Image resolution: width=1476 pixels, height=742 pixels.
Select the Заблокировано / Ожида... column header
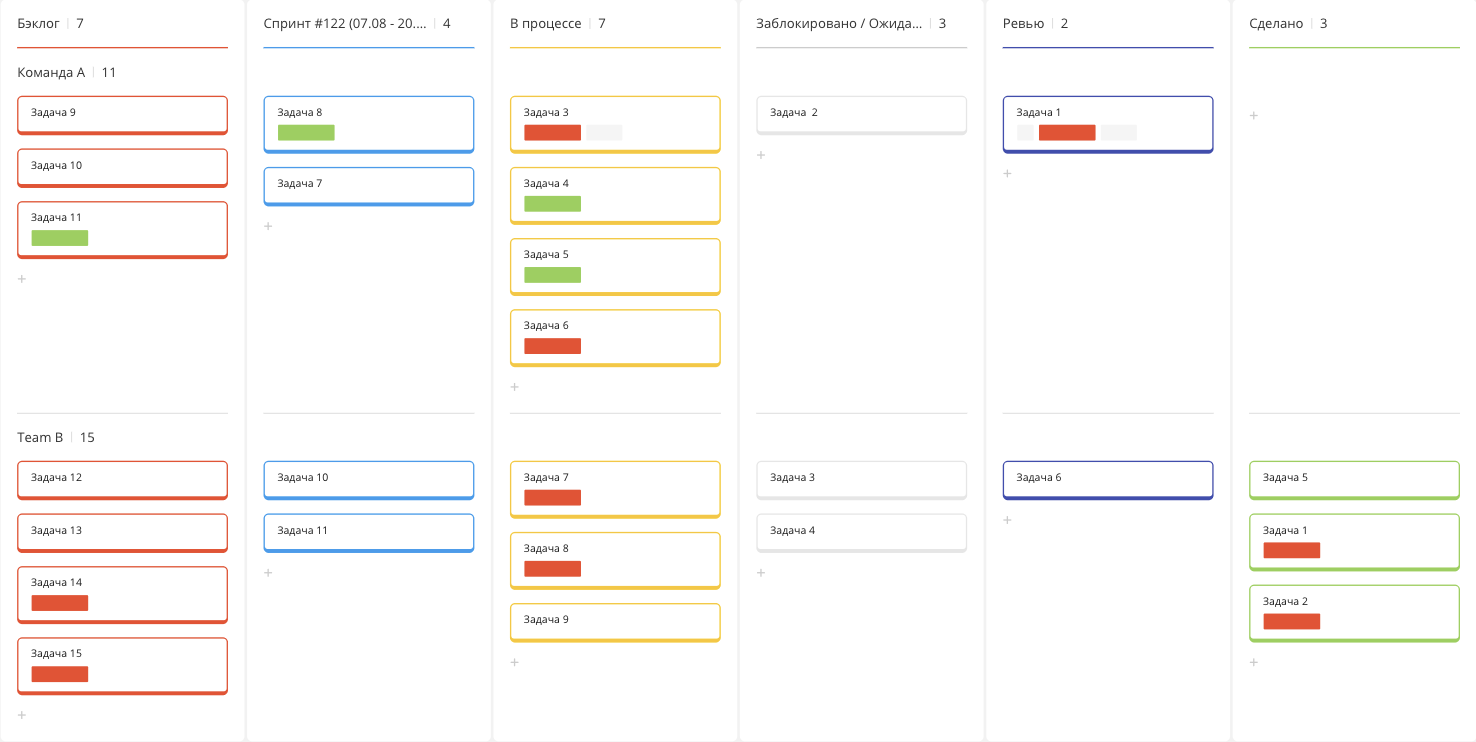click(x=838, y=23)
